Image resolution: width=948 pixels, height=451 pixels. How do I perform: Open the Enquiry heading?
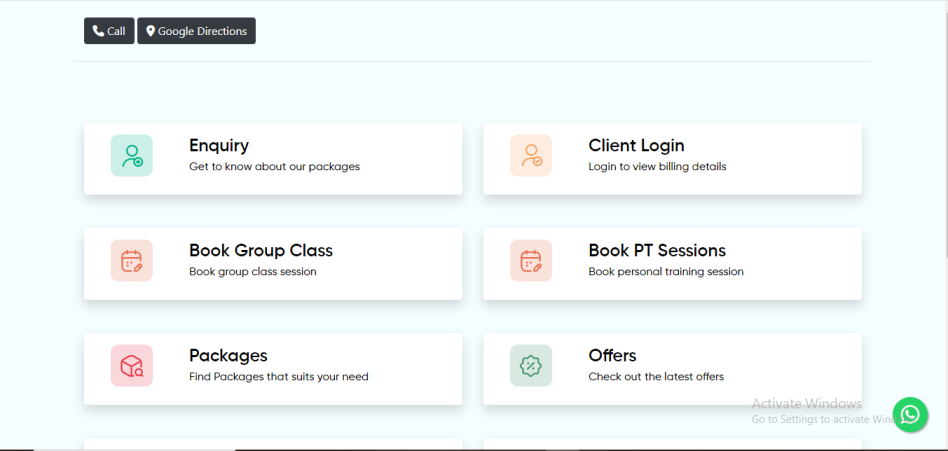[219, 146]
